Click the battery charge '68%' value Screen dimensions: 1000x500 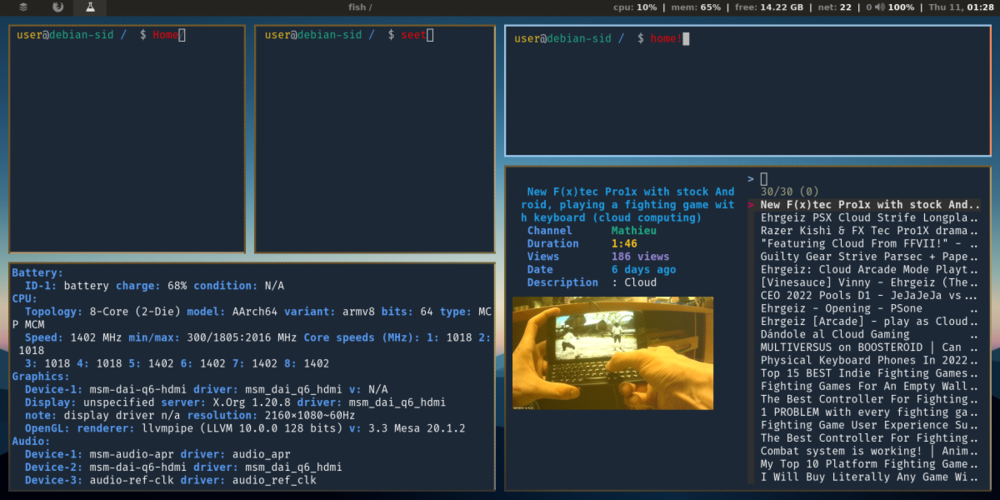(177, 286)
